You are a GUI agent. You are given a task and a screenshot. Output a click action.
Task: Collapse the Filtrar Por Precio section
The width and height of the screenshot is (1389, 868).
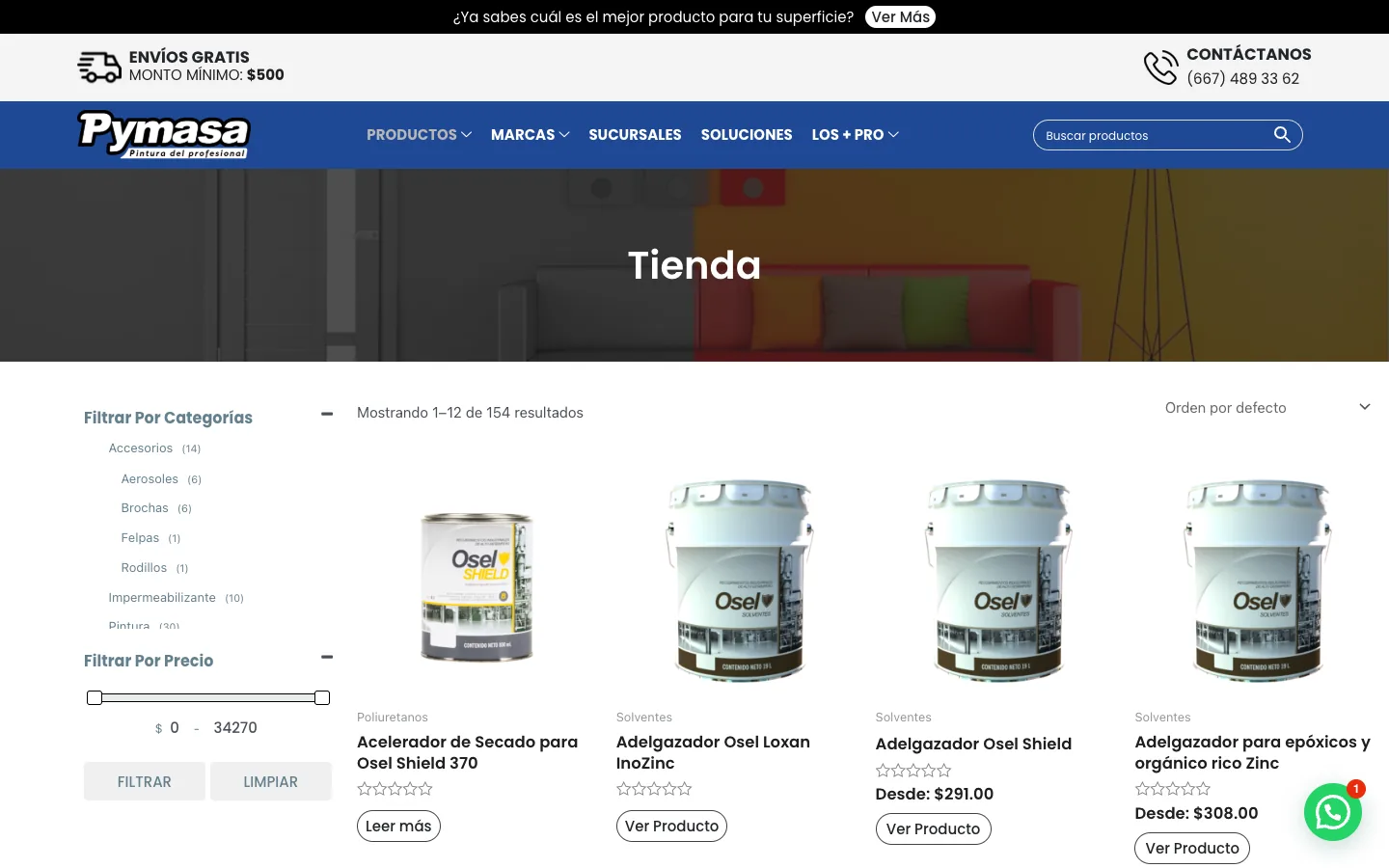click(x=327, y=657)
